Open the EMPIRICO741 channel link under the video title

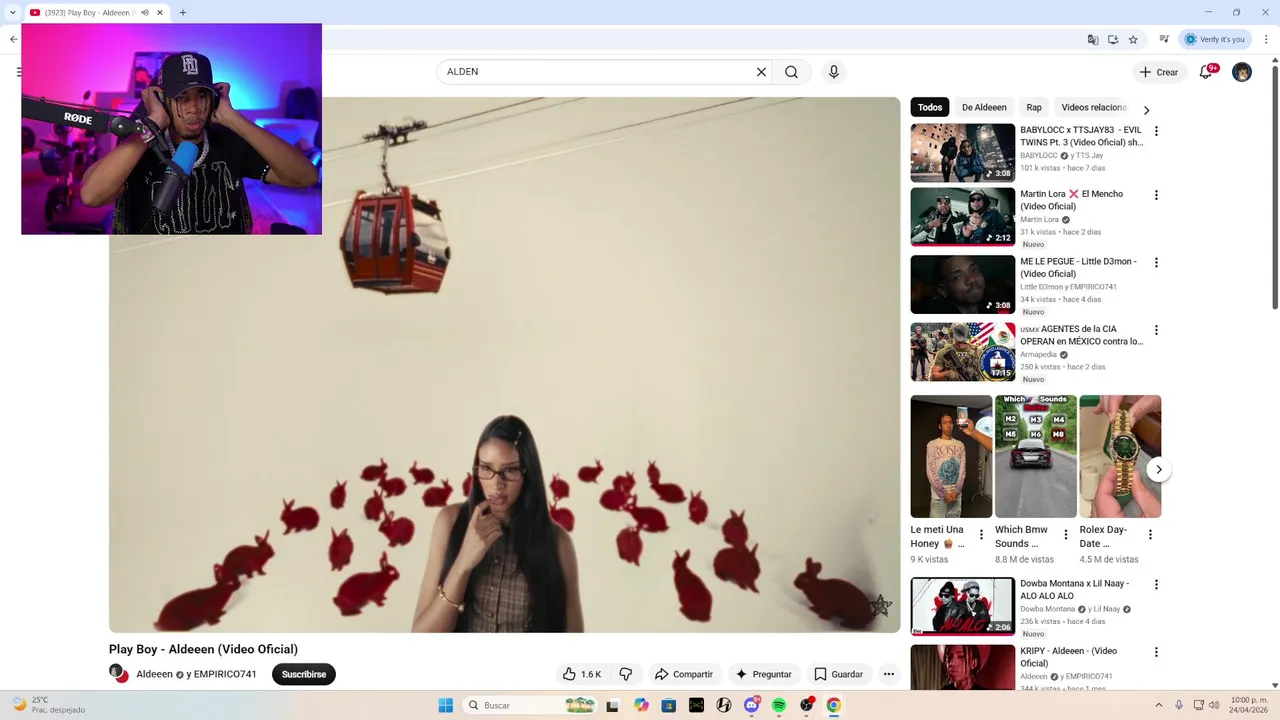coord(225,674)
